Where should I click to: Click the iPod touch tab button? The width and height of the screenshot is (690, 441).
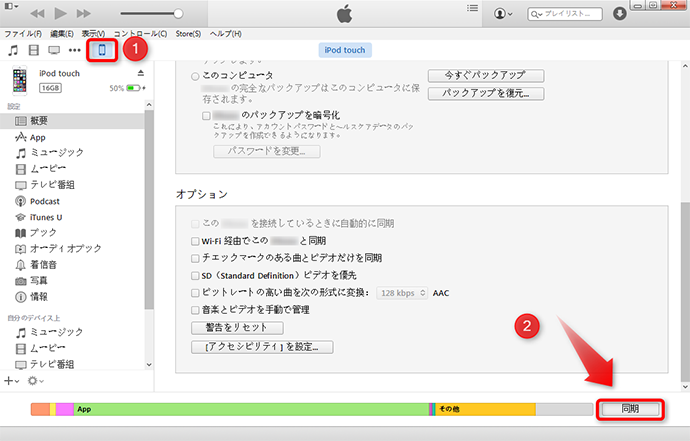pos(345,50)
